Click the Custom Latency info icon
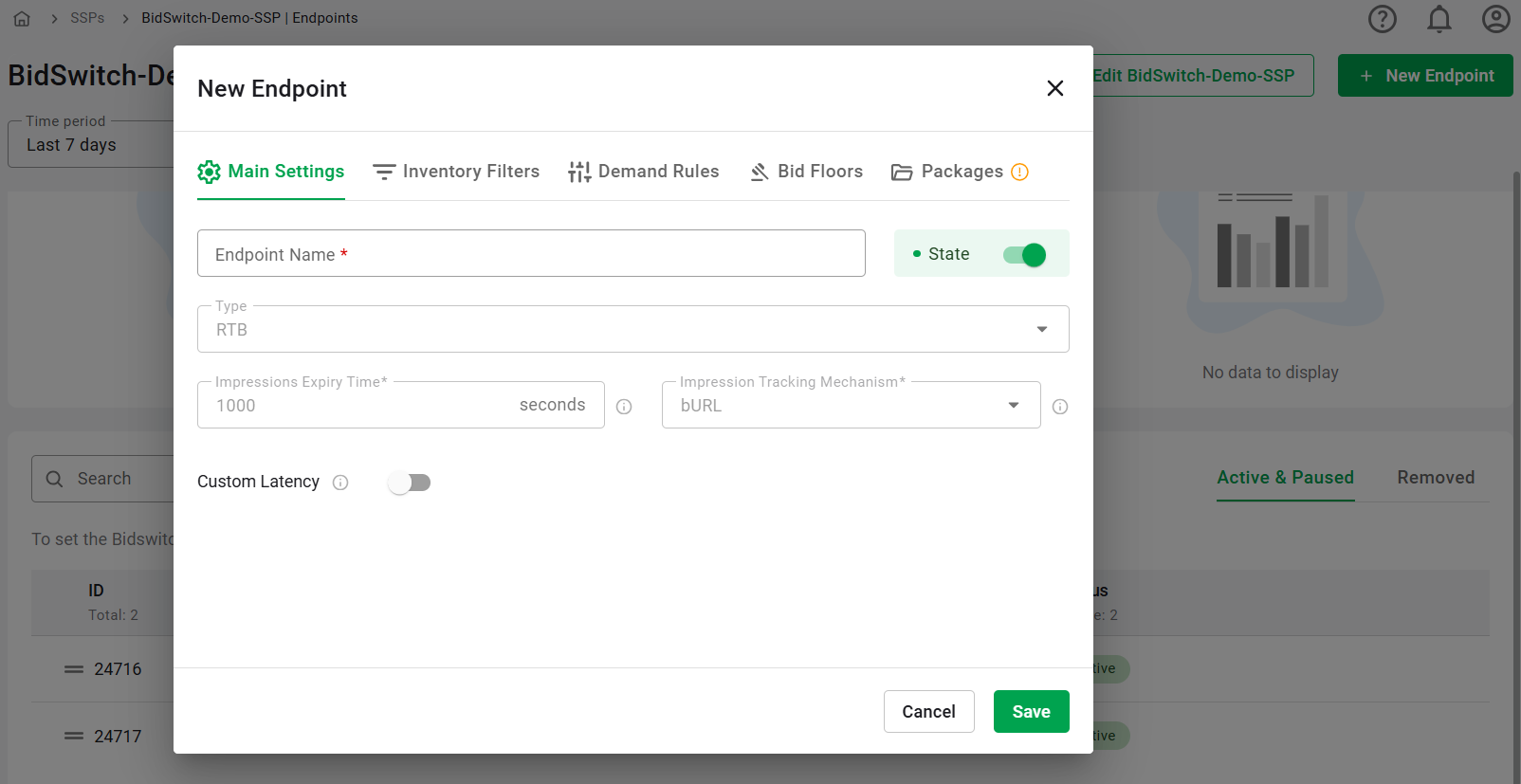This screenshot has height=784, width=1521. point(340,483)
